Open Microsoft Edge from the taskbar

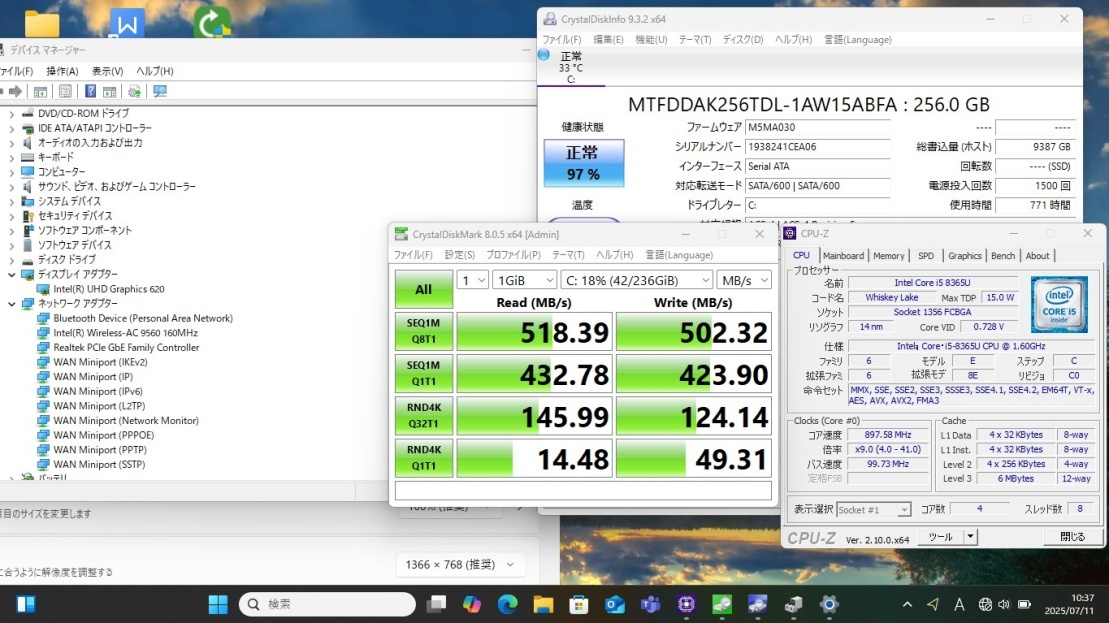[x=507, y=604]
